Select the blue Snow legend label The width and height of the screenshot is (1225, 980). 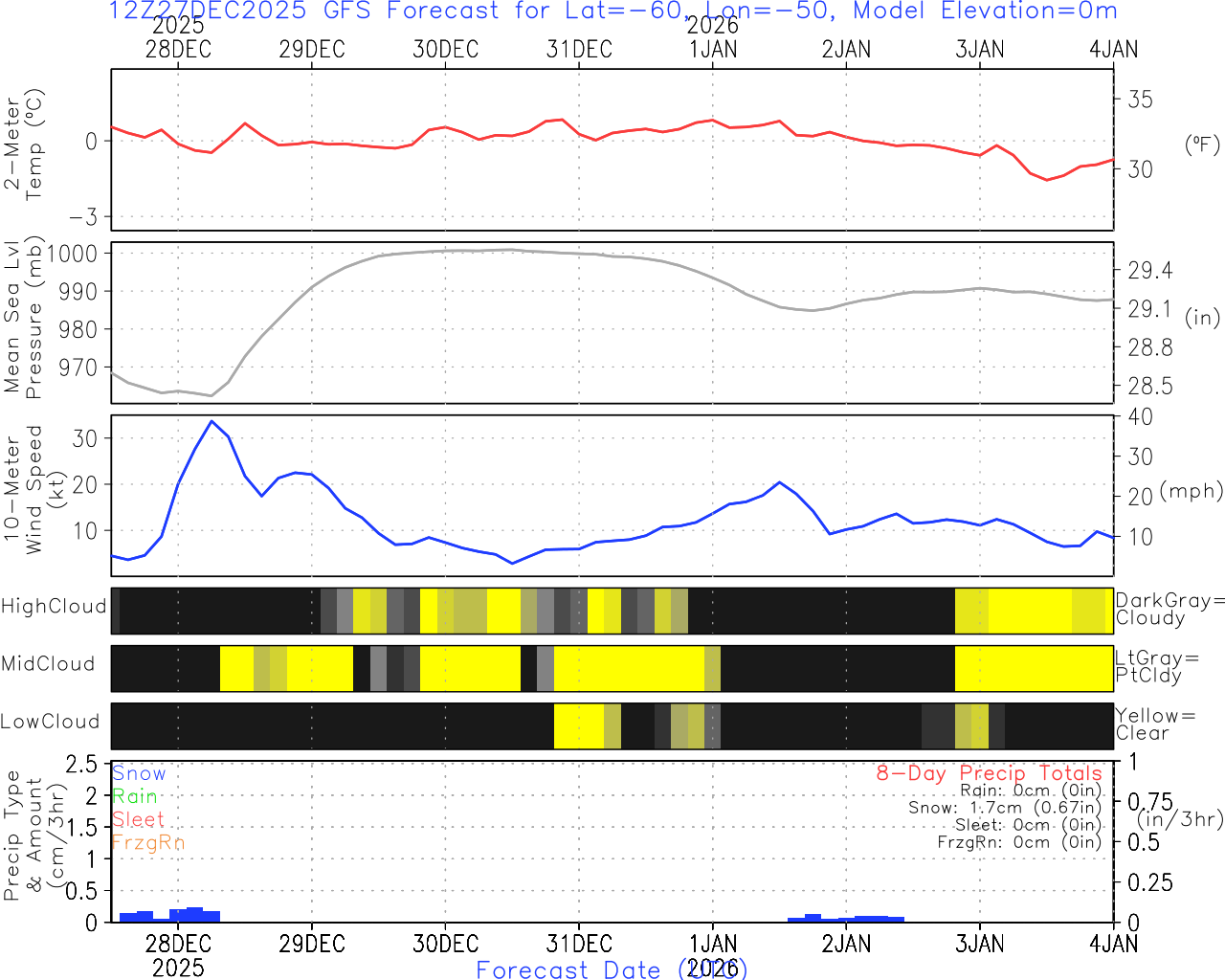139,773
